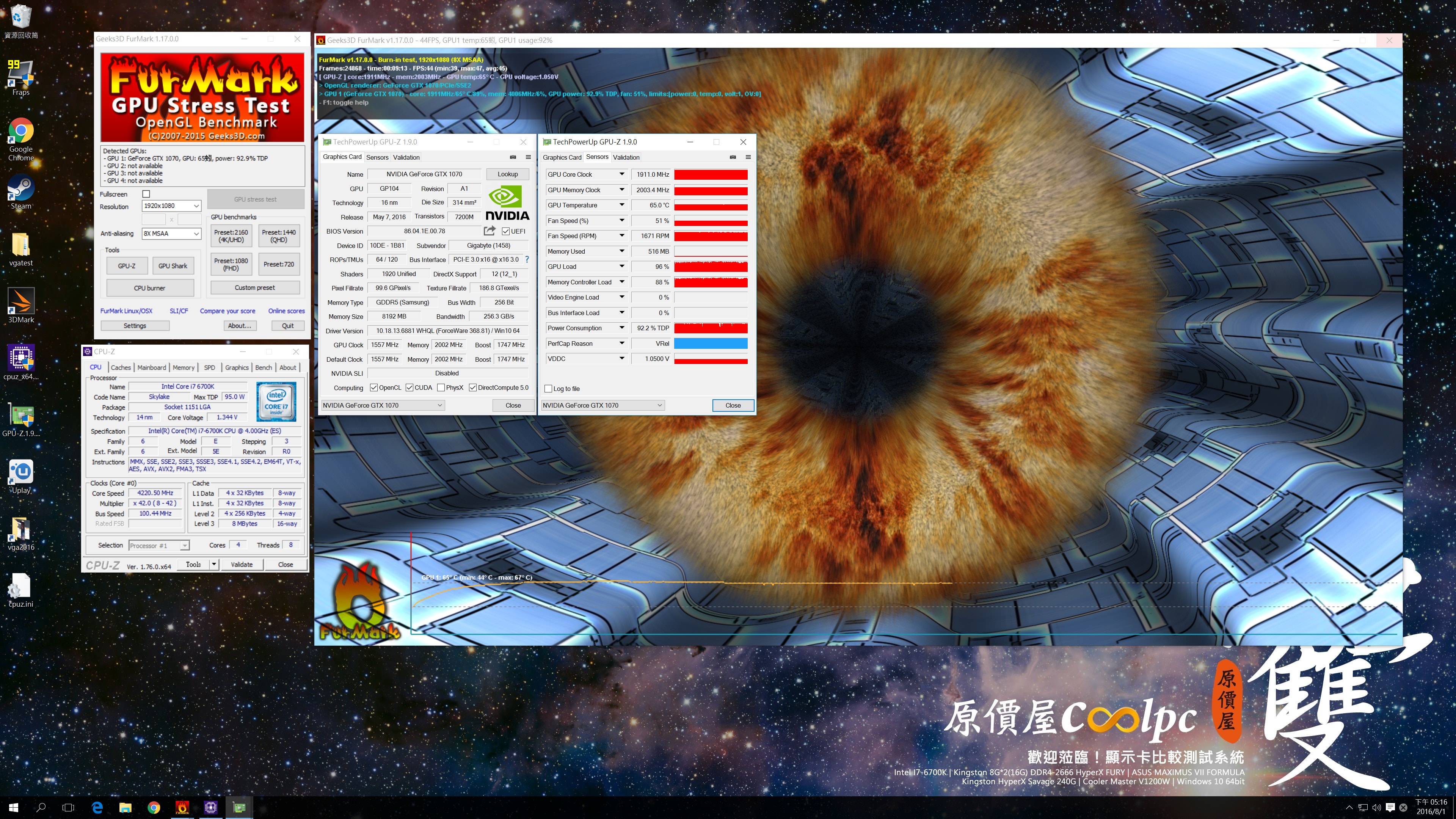1456x819 pixels.
Task: Open the Uplay desktop shortcut
Action: point(21,477)
